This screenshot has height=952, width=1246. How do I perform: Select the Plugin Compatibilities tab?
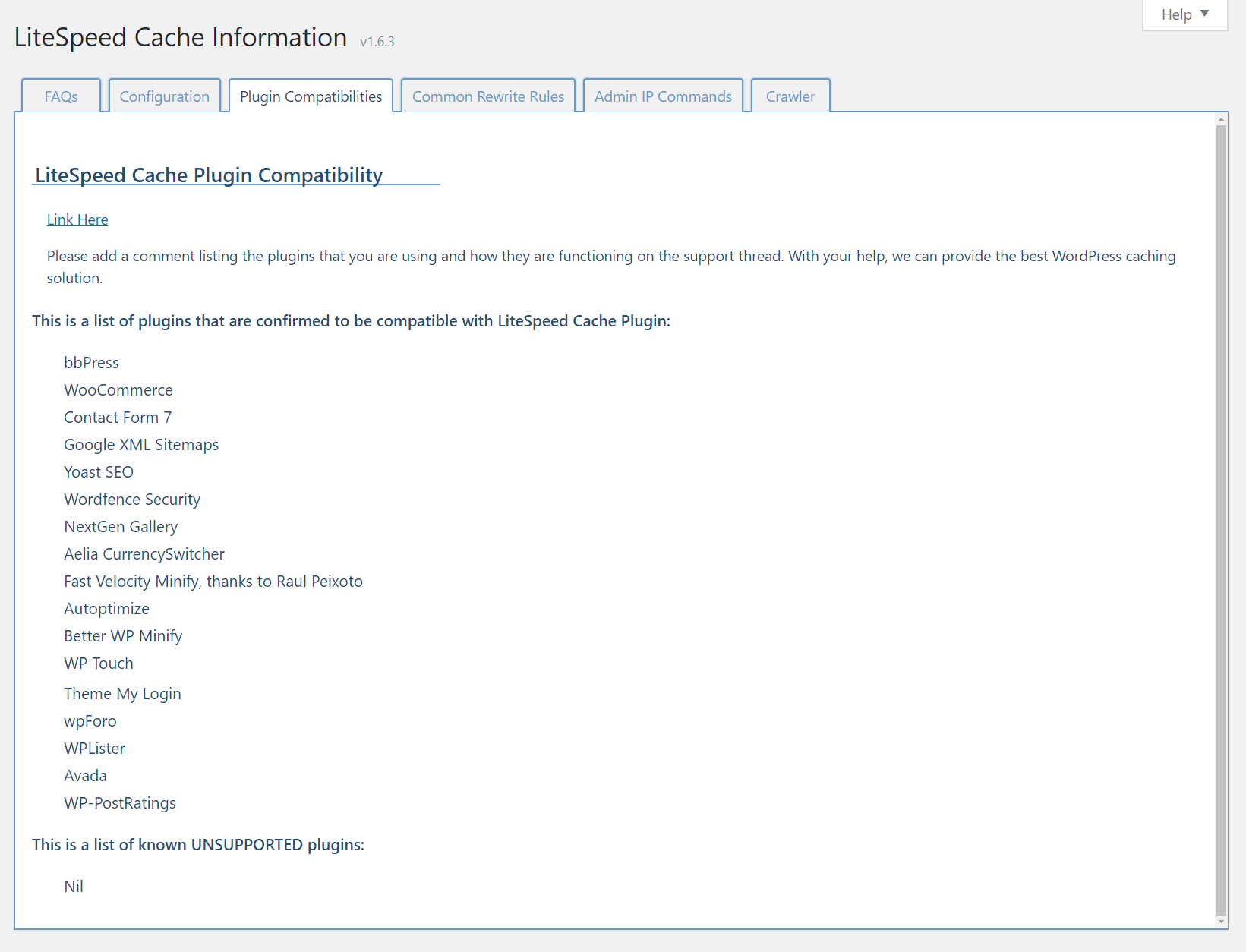tap(311, 96)
